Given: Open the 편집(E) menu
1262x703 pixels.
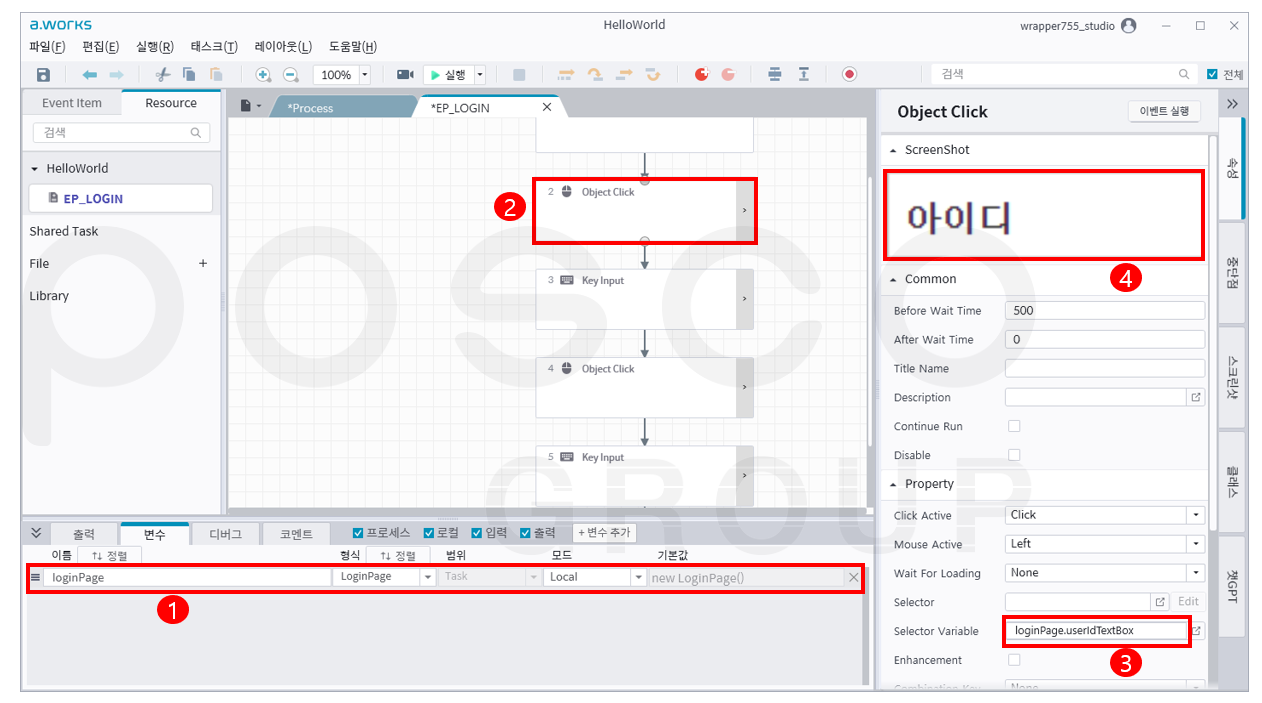Looking at the screenshot, I should [101, 47].
